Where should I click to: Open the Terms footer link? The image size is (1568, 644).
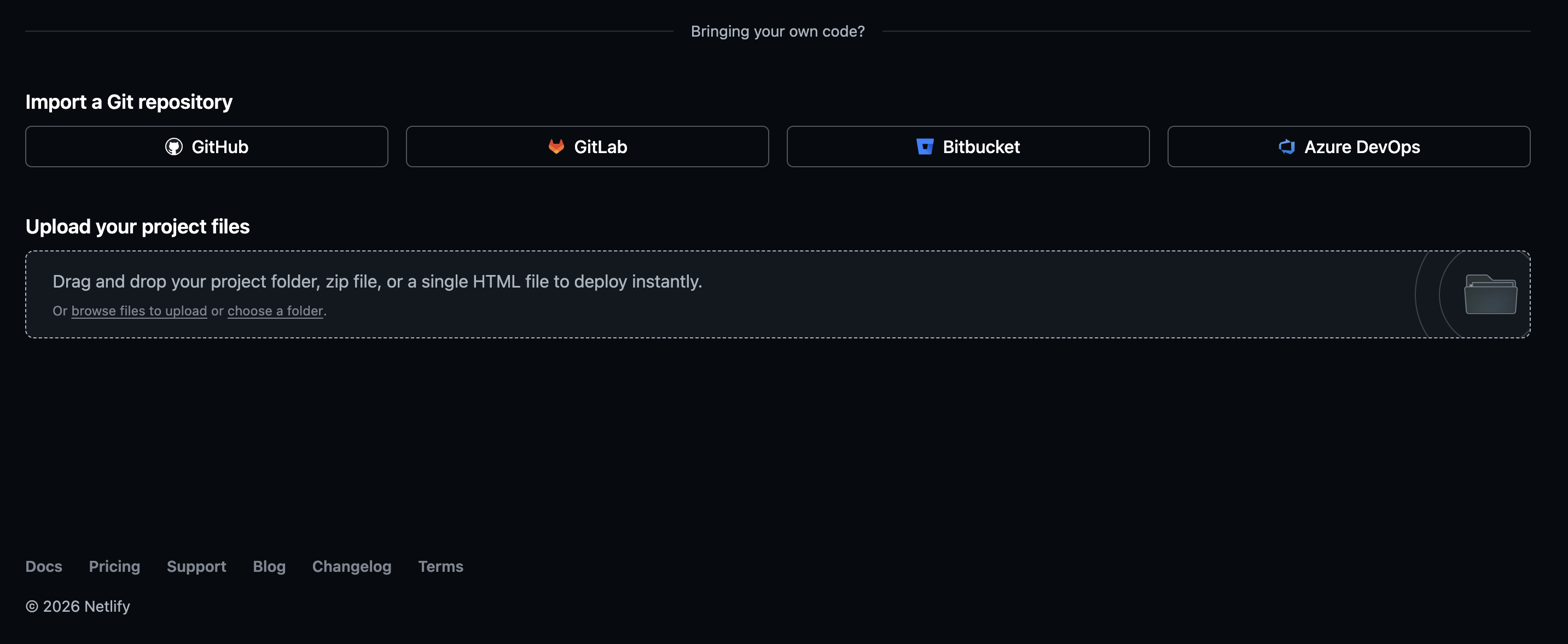point(440,566)
